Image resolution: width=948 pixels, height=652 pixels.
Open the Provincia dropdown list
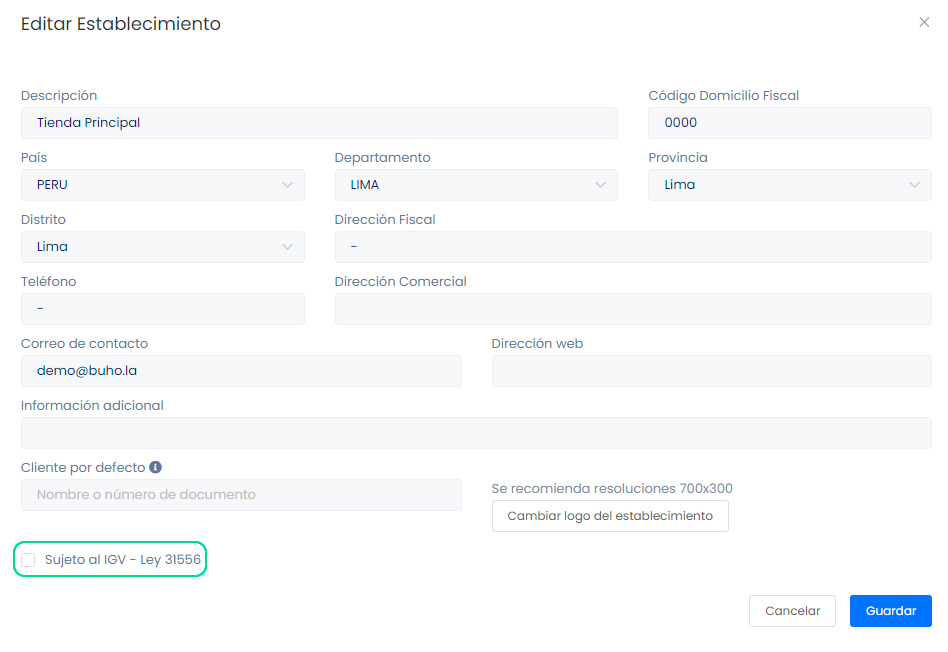[x=789, y=185]
